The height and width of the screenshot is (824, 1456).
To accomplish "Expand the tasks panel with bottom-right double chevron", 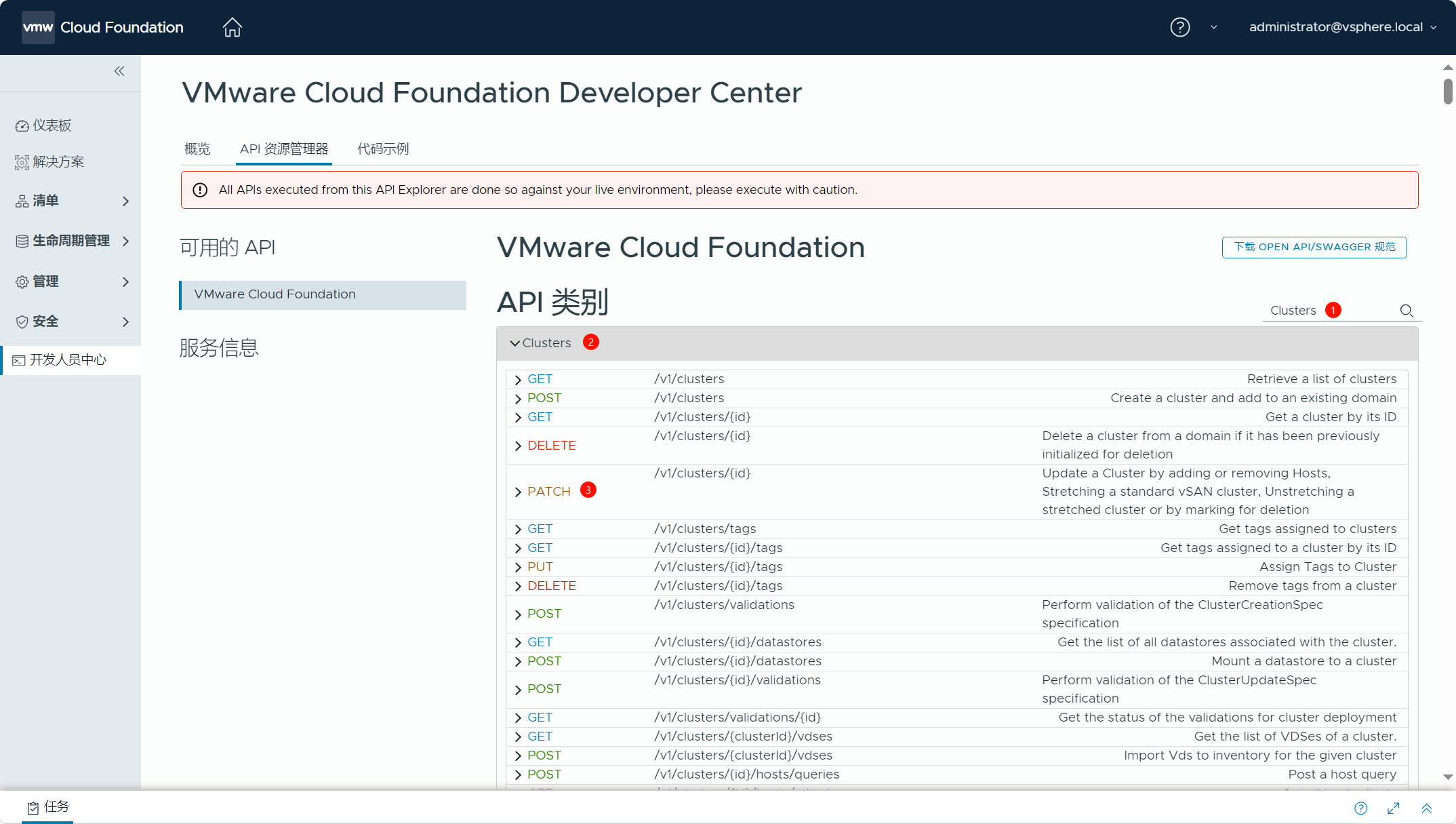I will point(1427,808).
